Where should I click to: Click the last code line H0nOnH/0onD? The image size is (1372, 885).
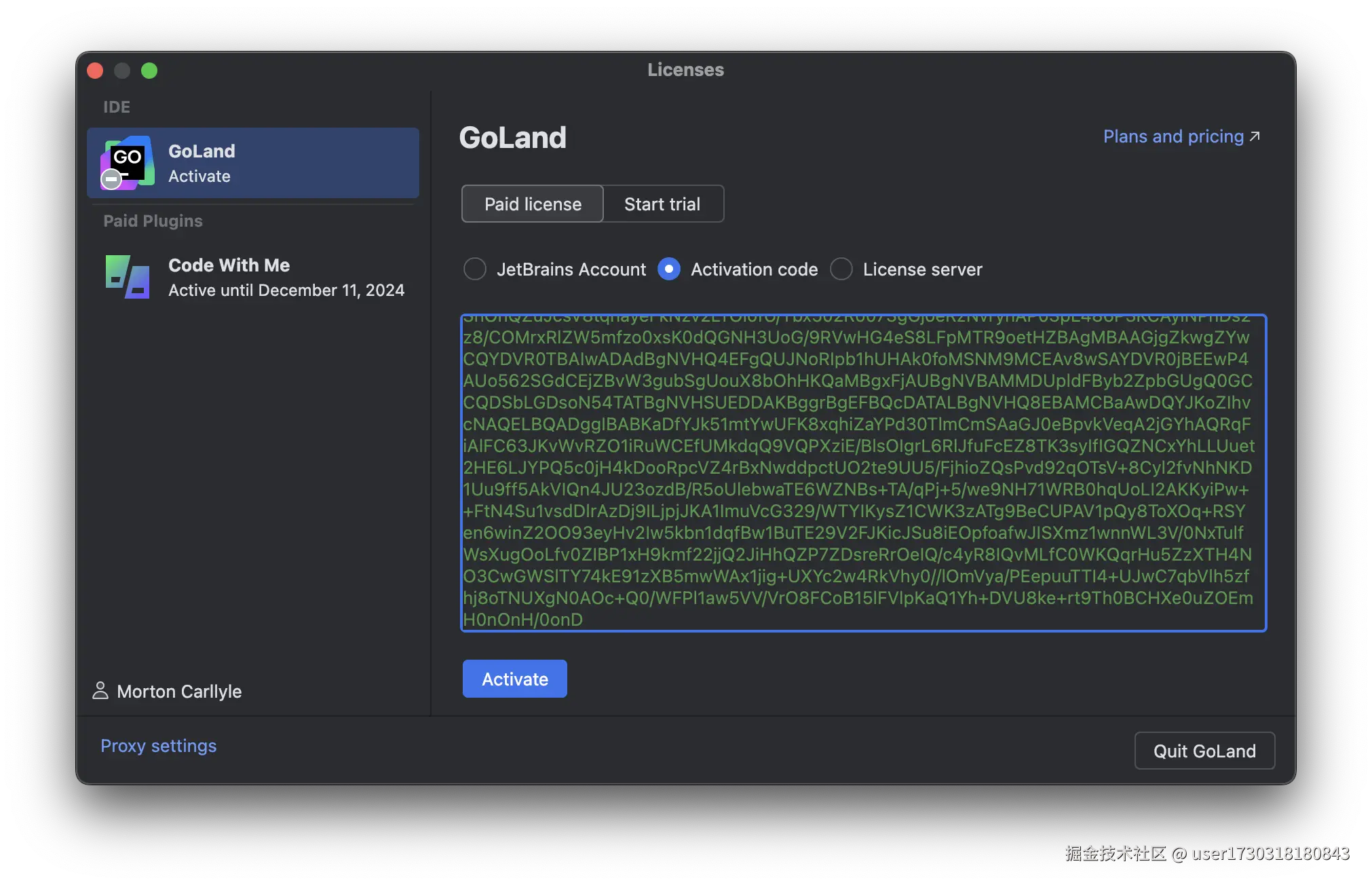click(x=523, y=620)
